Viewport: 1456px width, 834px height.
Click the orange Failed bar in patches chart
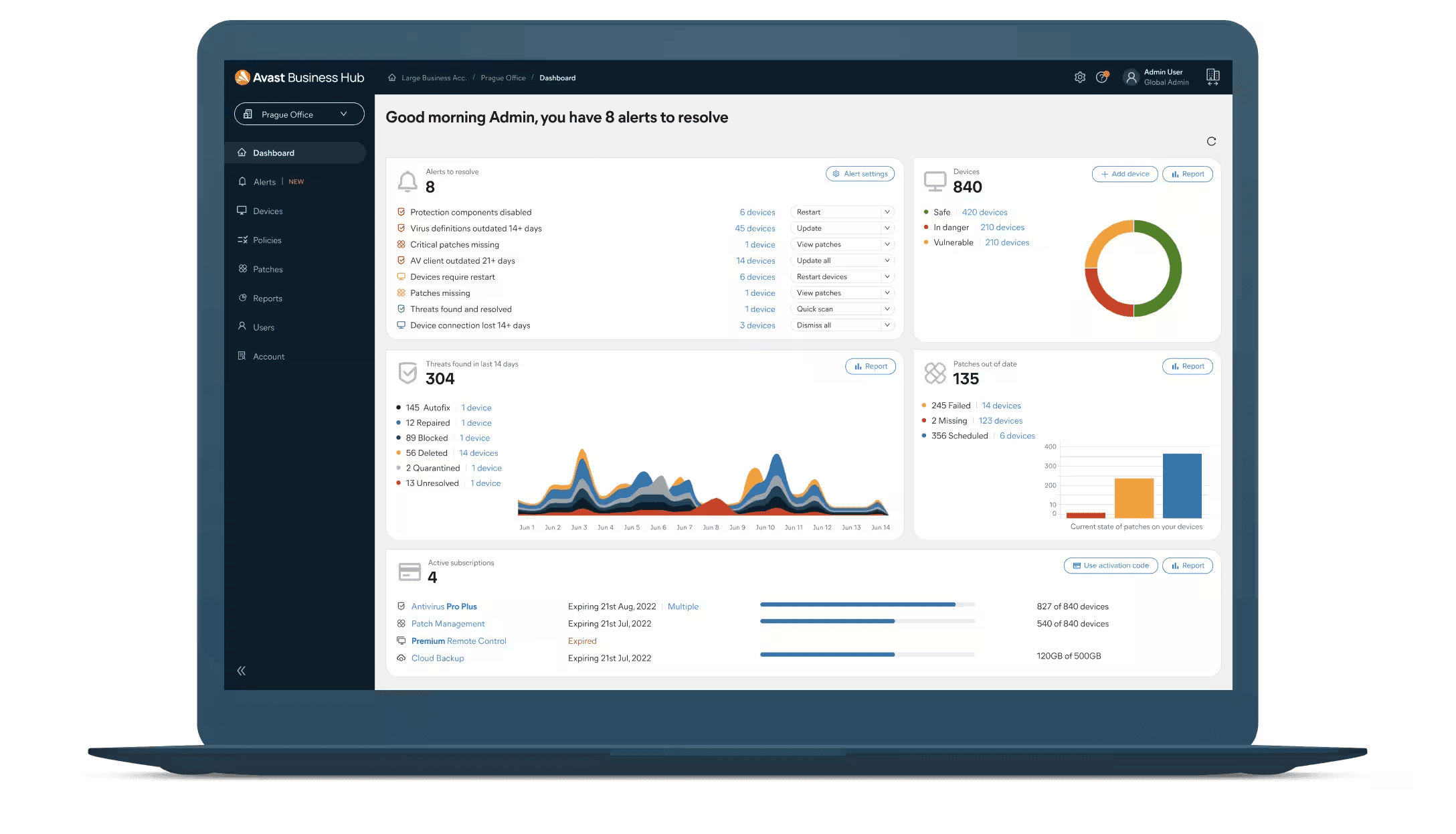(x=1134, y=498)
